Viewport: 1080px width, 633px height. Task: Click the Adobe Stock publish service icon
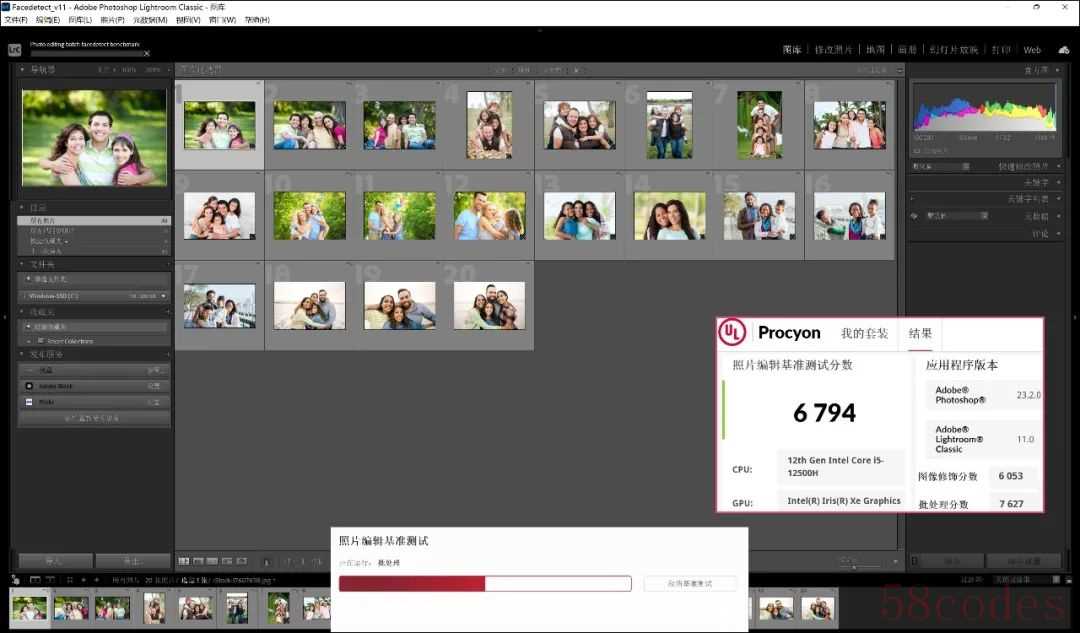tap(29, 386)
